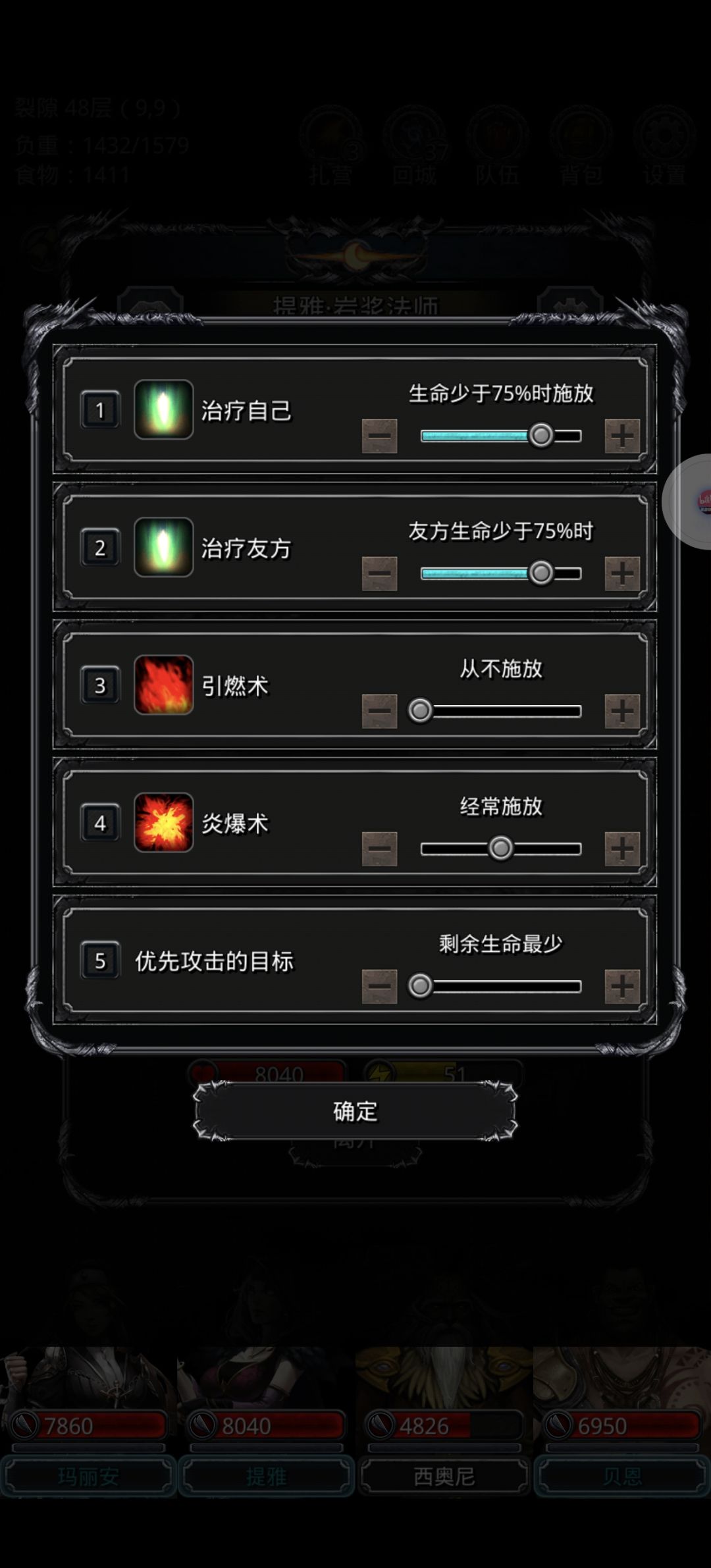Click plus button for 引燃术 frequency

[x=622, y=711]
